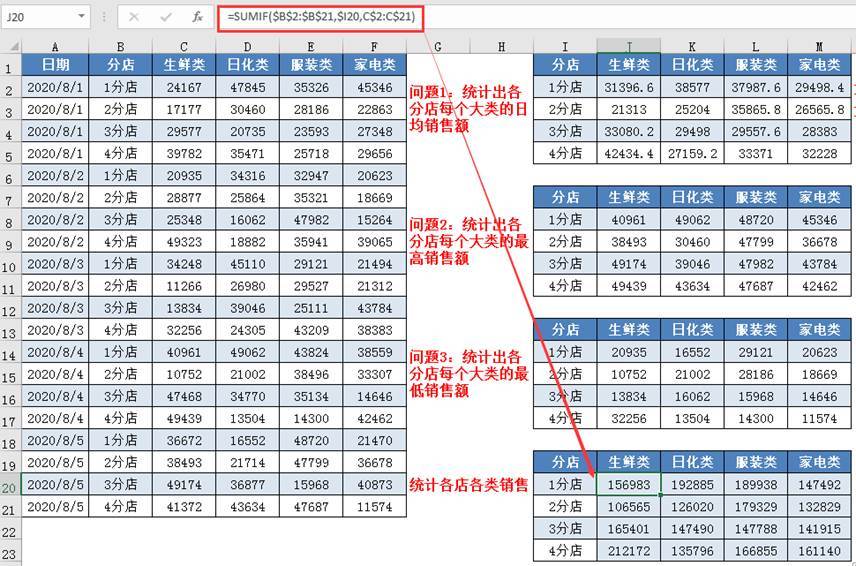Open the Insert Function fx button

click(x=197, y=17)
